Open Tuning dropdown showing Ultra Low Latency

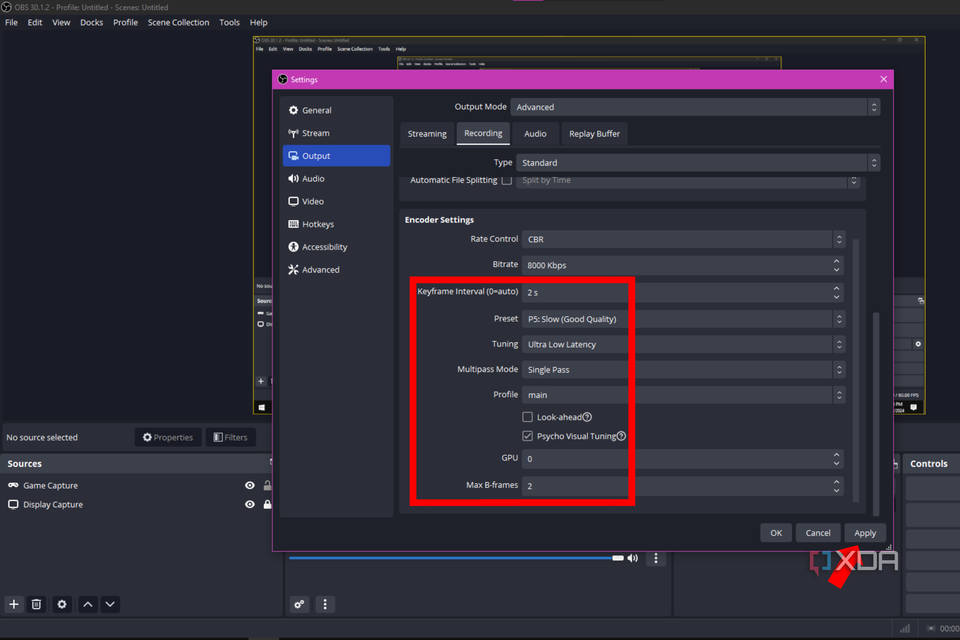click(x=683, y=344)
